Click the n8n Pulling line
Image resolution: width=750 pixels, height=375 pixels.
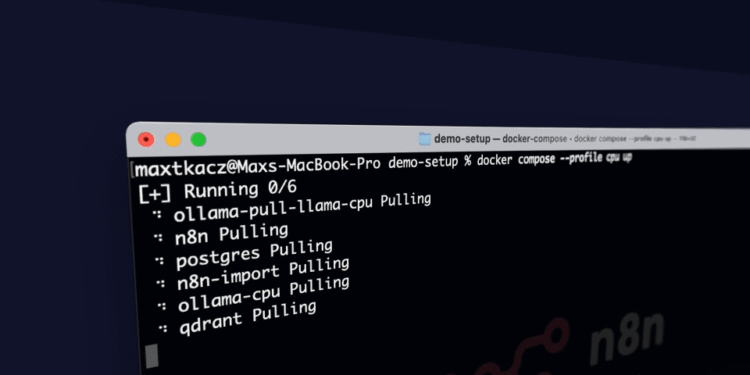pos(232,234)
